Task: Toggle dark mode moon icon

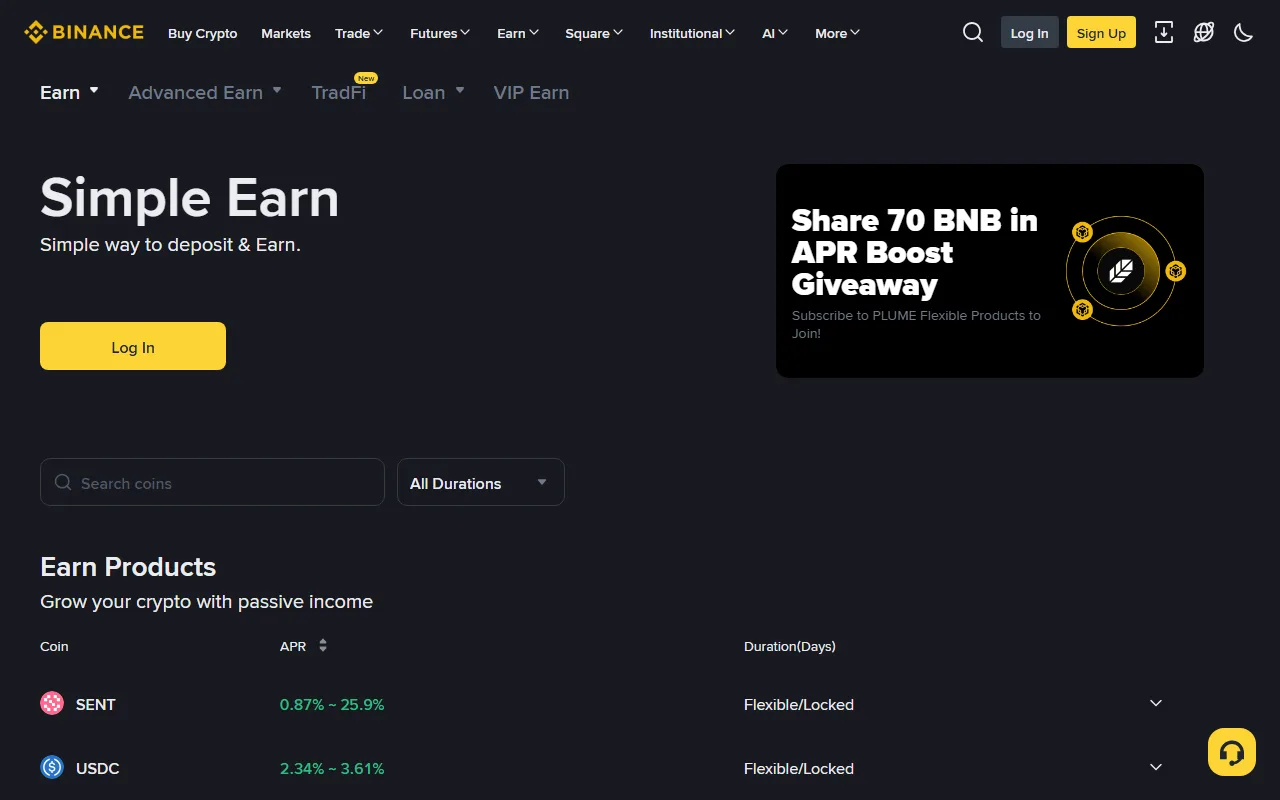Action: tap(1244, 33)
